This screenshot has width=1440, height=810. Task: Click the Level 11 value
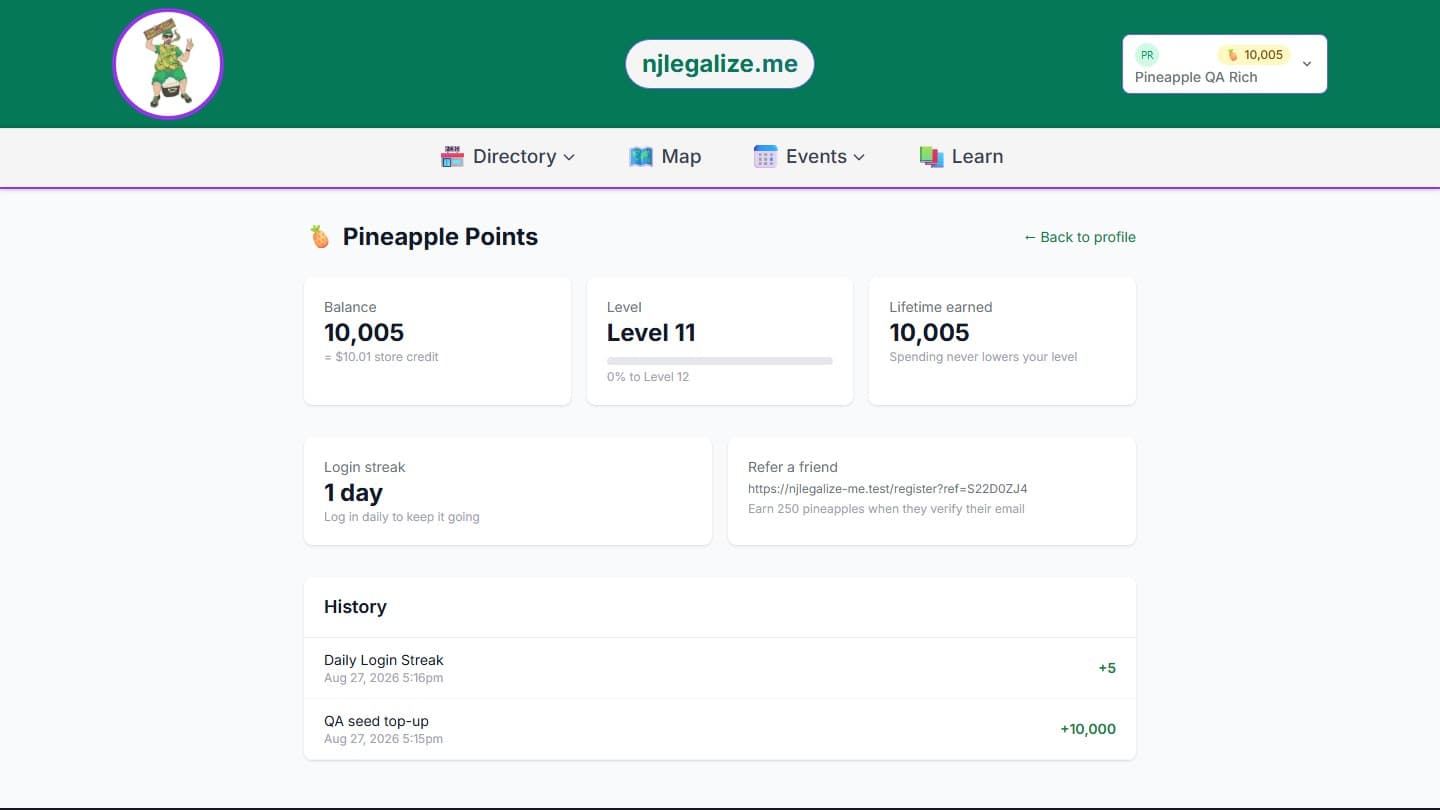pyautogui.click(x=651, y=333)
